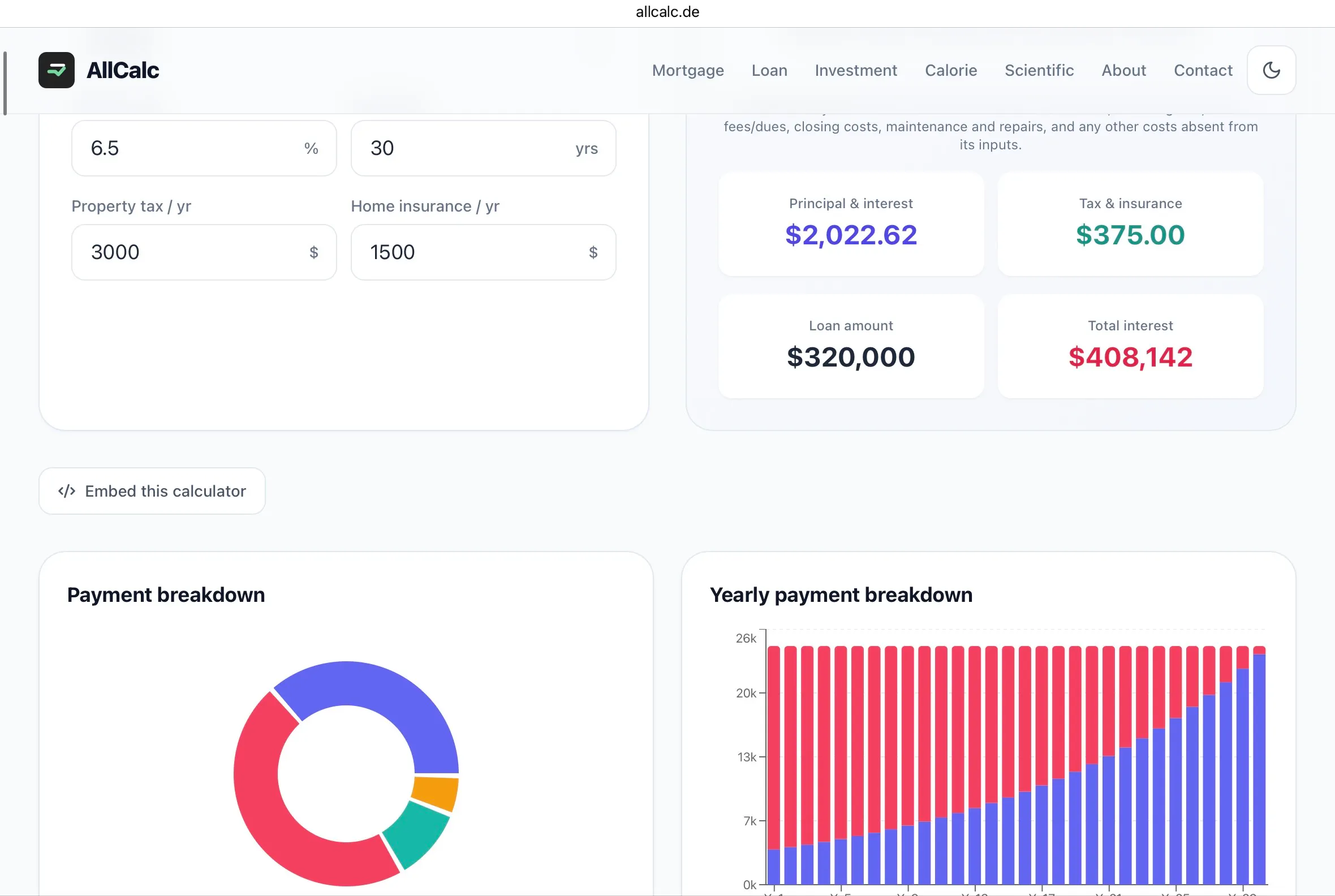
Task: Focus the Property tax field with 3000
Action: (204, 252)
